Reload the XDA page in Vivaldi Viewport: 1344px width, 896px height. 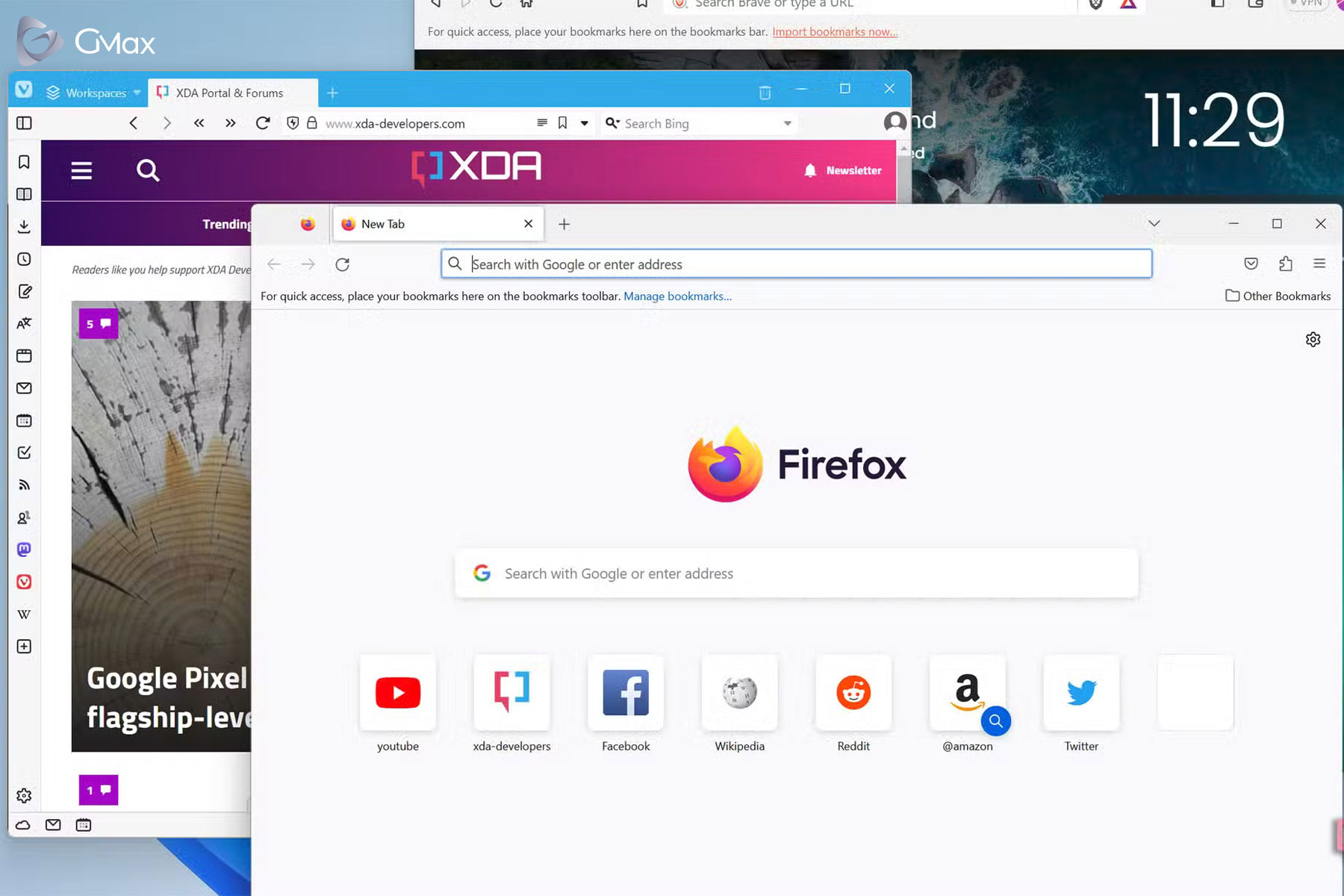(x=262, y=123)
